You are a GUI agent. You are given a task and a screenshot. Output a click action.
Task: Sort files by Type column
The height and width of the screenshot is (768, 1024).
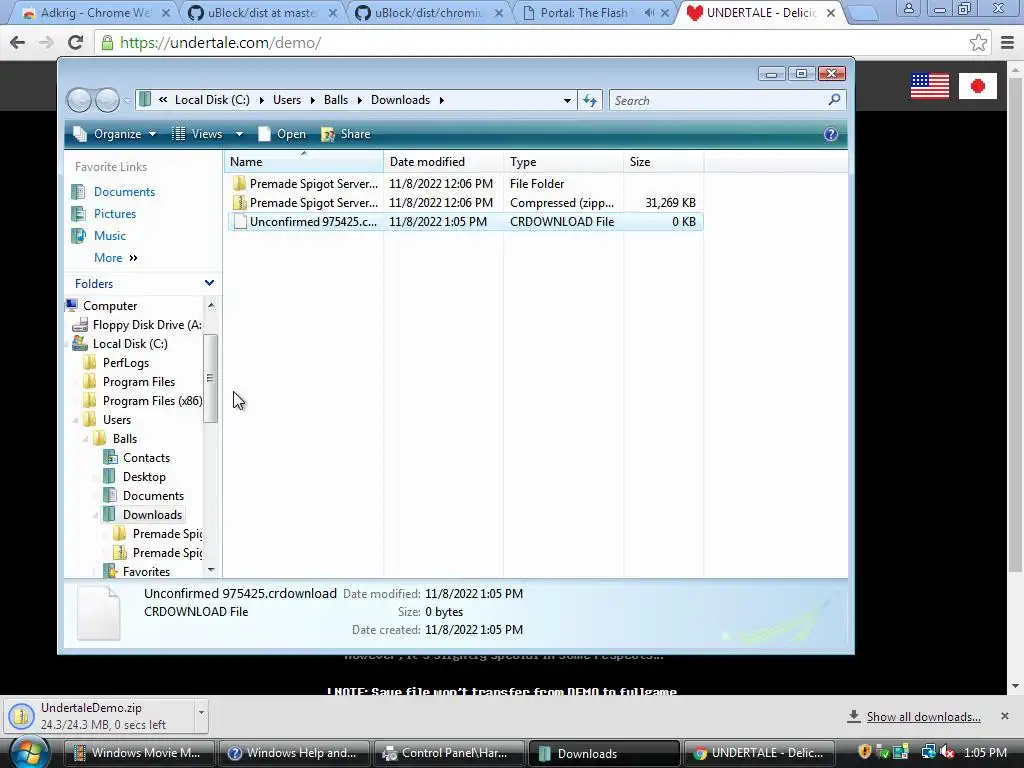(564, 161)
